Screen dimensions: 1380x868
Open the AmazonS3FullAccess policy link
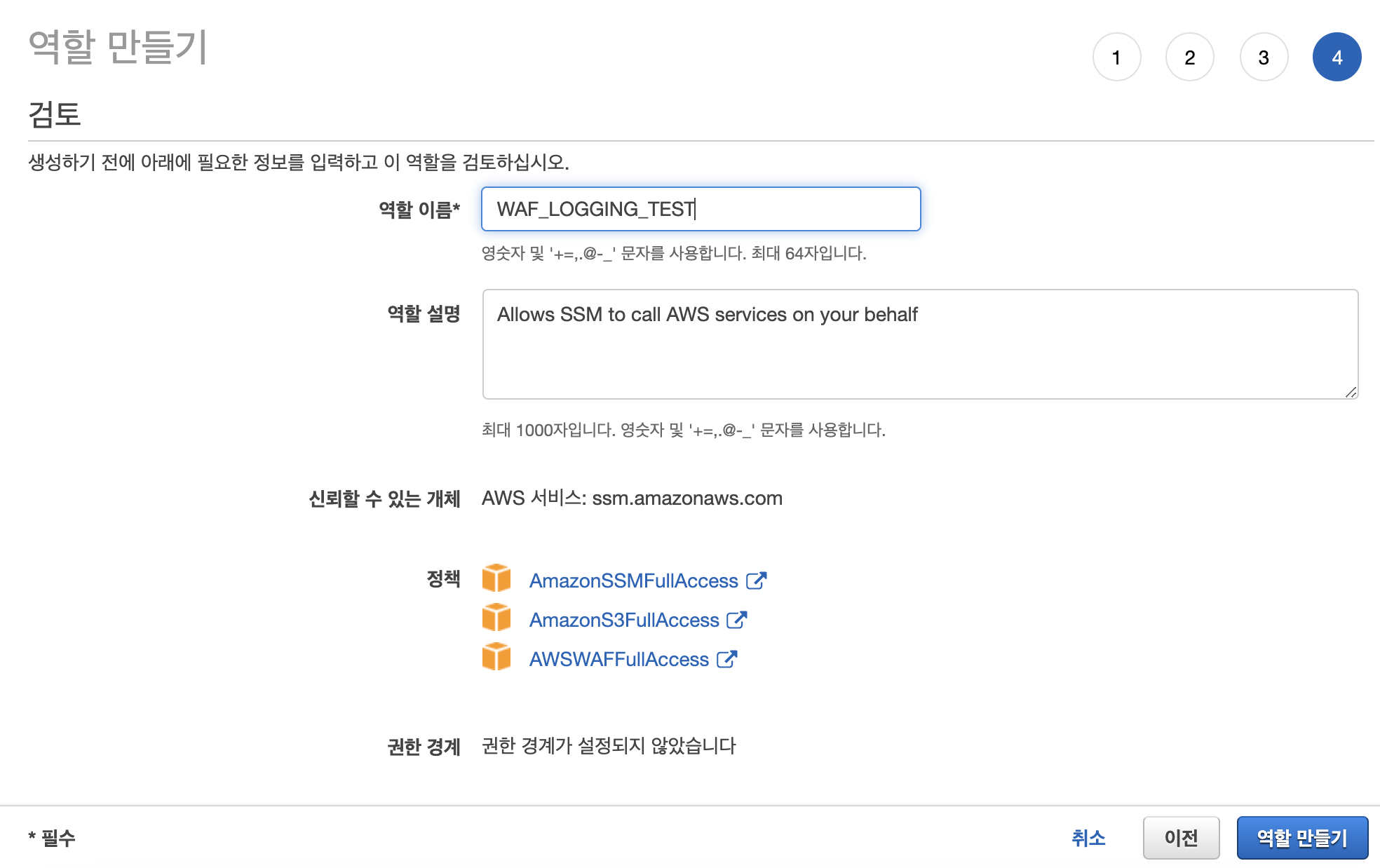pyautogui.click(x=623, y=619)
